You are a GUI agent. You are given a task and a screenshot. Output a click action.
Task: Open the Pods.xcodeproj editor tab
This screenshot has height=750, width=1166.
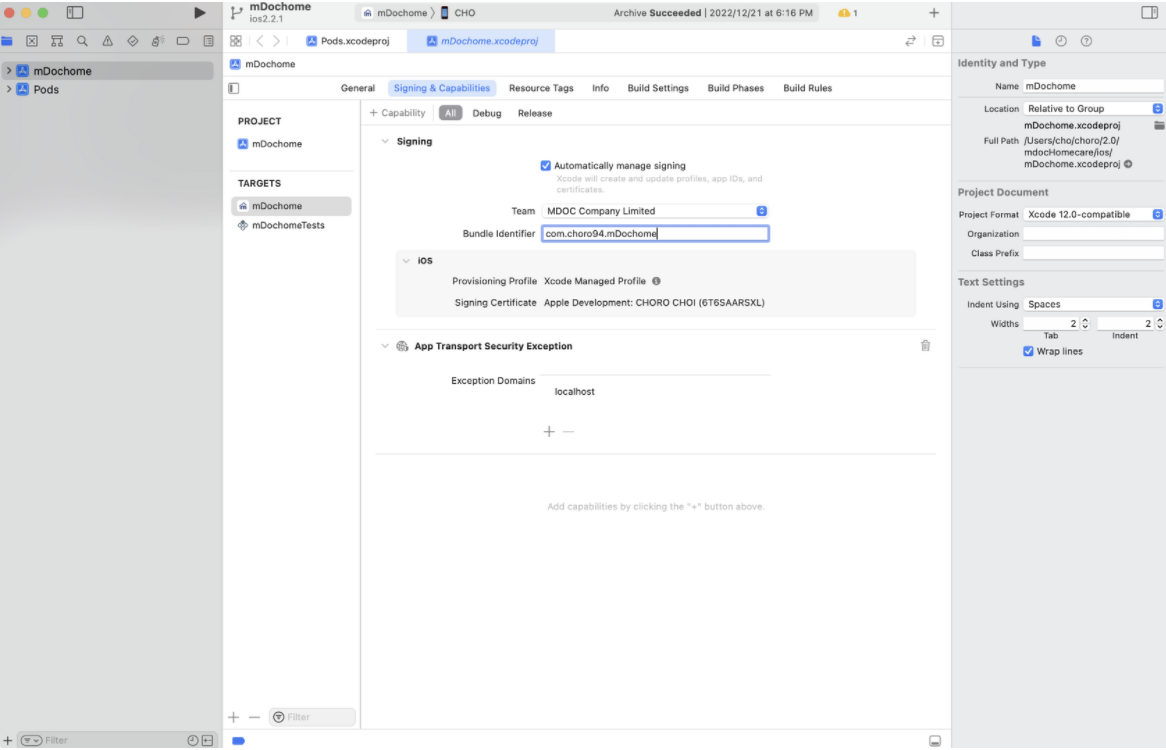coord(348,41)
